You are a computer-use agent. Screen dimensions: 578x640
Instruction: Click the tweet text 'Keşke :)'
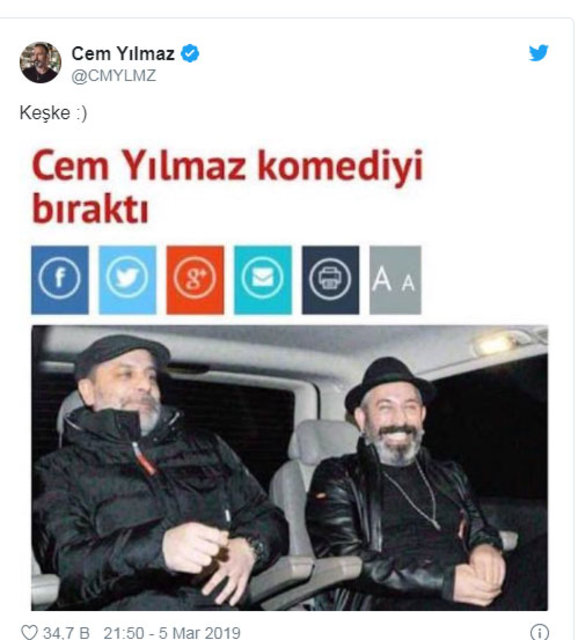click(53, 113)
